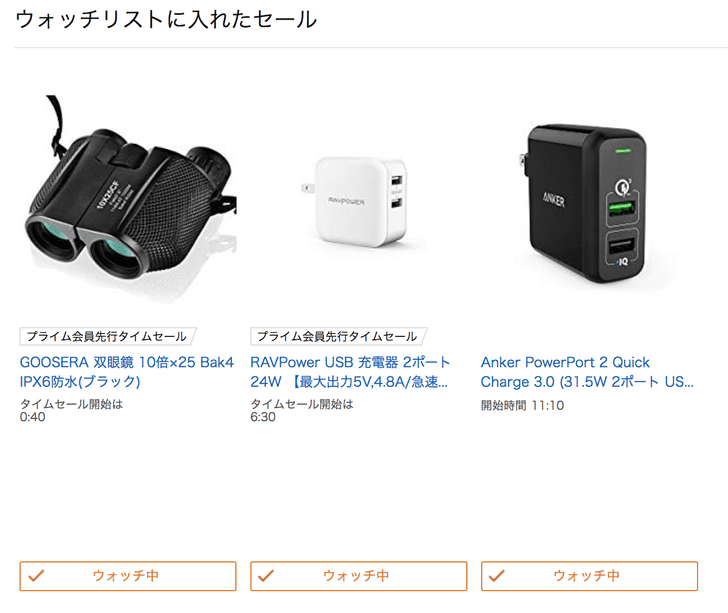Toggle ウォッチ中 button for RAVPower charger
728x613 pixels.
pyautogui.click(x=358, y=576)
